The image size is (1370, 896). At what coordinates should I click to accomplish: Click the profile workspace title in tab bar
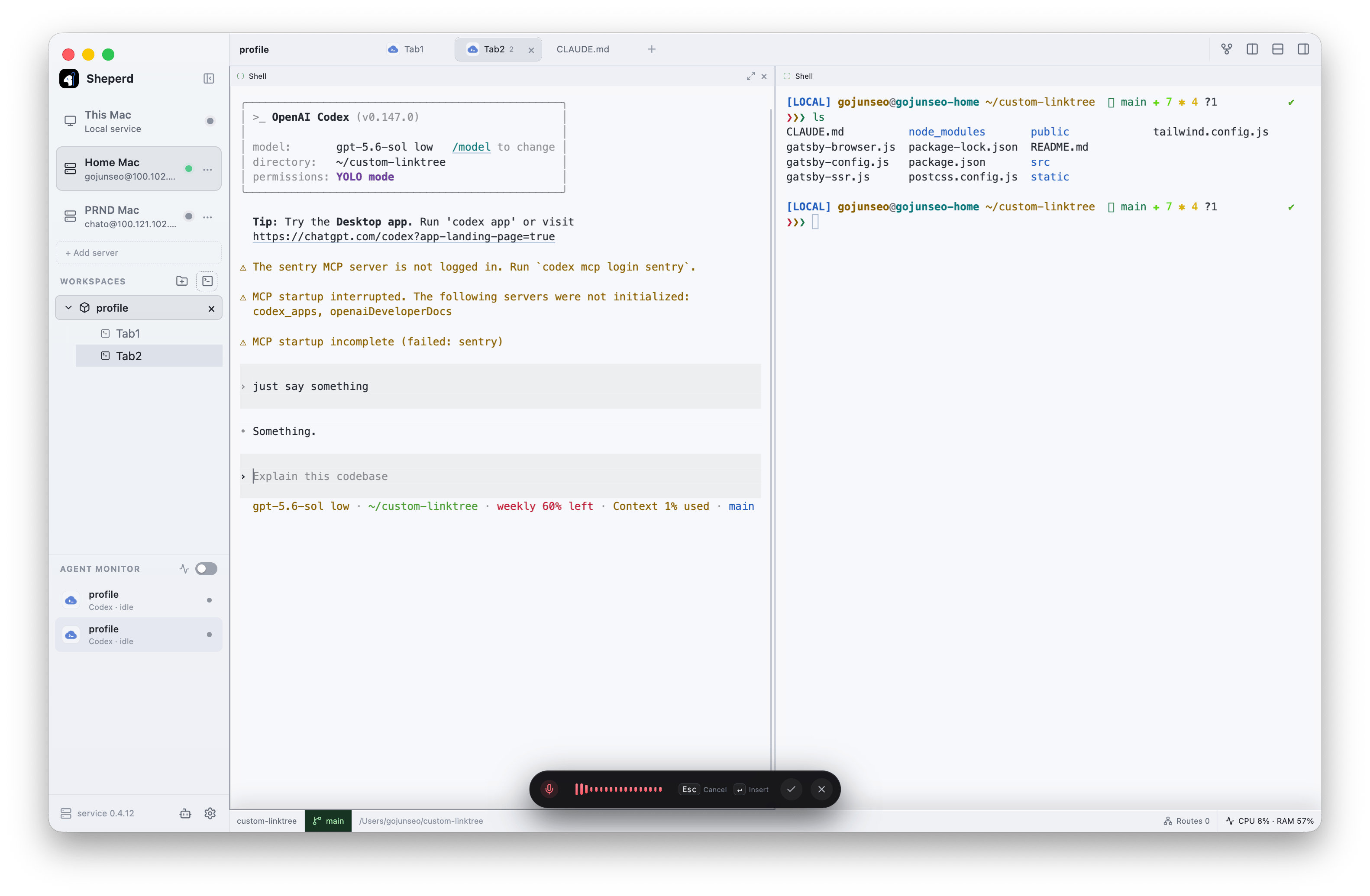[254, 49]
